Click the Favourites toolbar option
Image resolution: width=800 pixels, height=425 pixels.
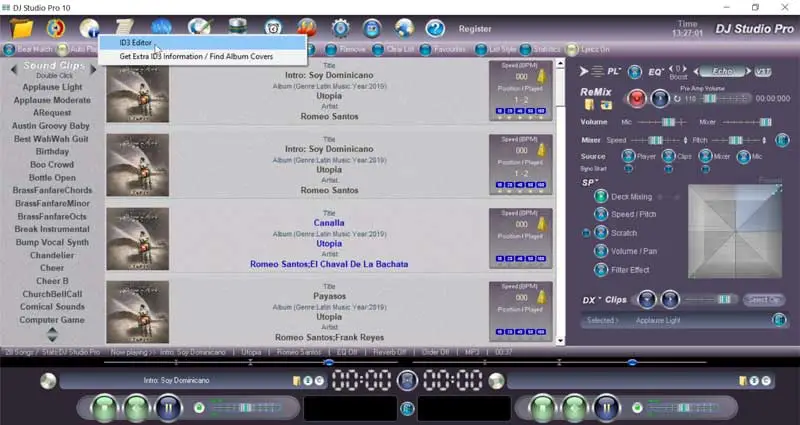tap(443, 49)
